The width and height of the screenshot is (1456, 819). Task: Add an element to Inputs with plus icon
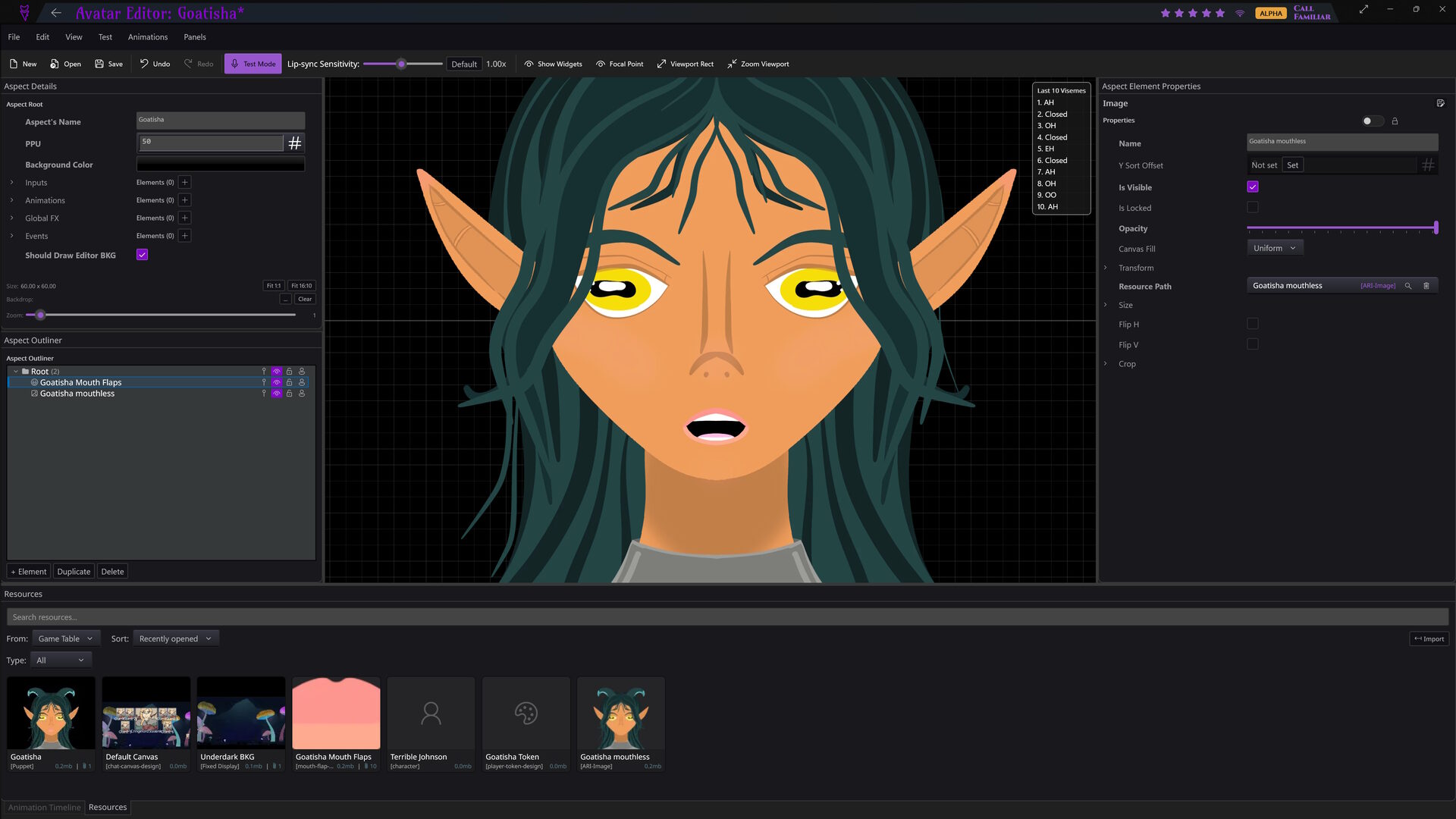pyautogui.click(x=184, y=182)
